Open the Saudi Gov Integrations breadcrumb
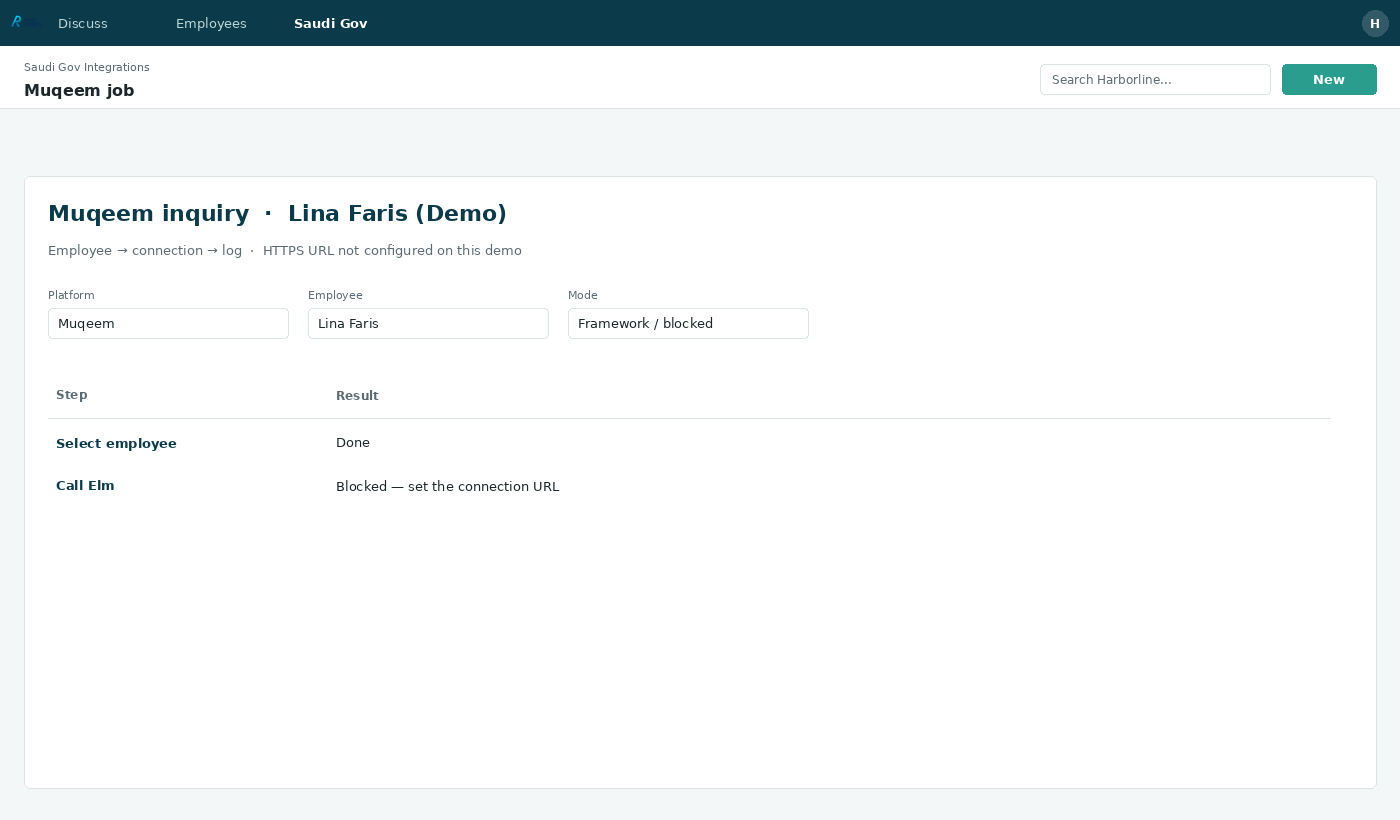The image size is (1400, 820). click(87, 67)
